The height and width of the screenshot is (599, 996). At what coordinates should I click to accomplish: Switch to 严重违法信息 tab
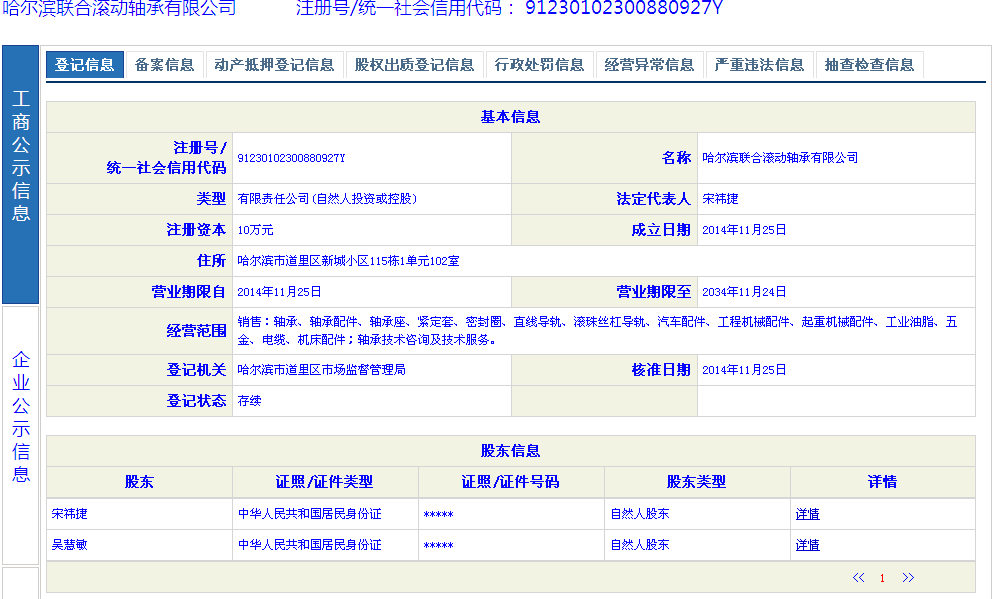coord(759,65)
